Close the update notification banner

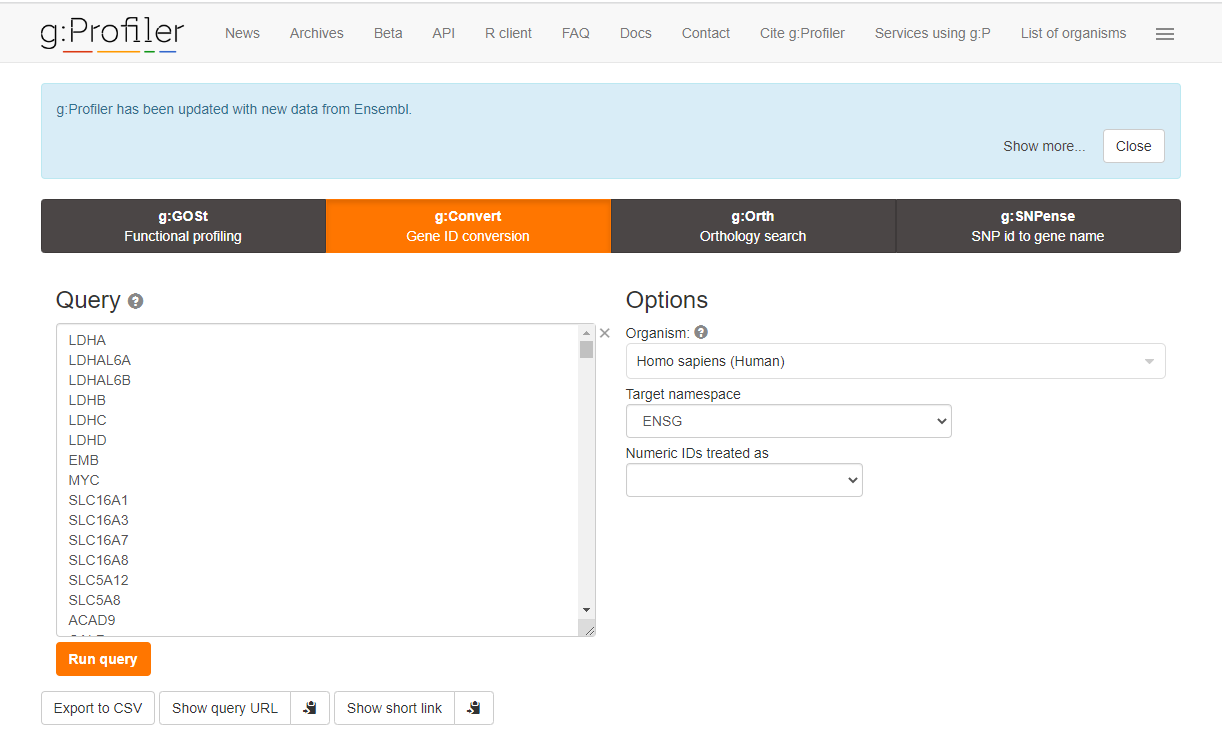coord(1134,146)
